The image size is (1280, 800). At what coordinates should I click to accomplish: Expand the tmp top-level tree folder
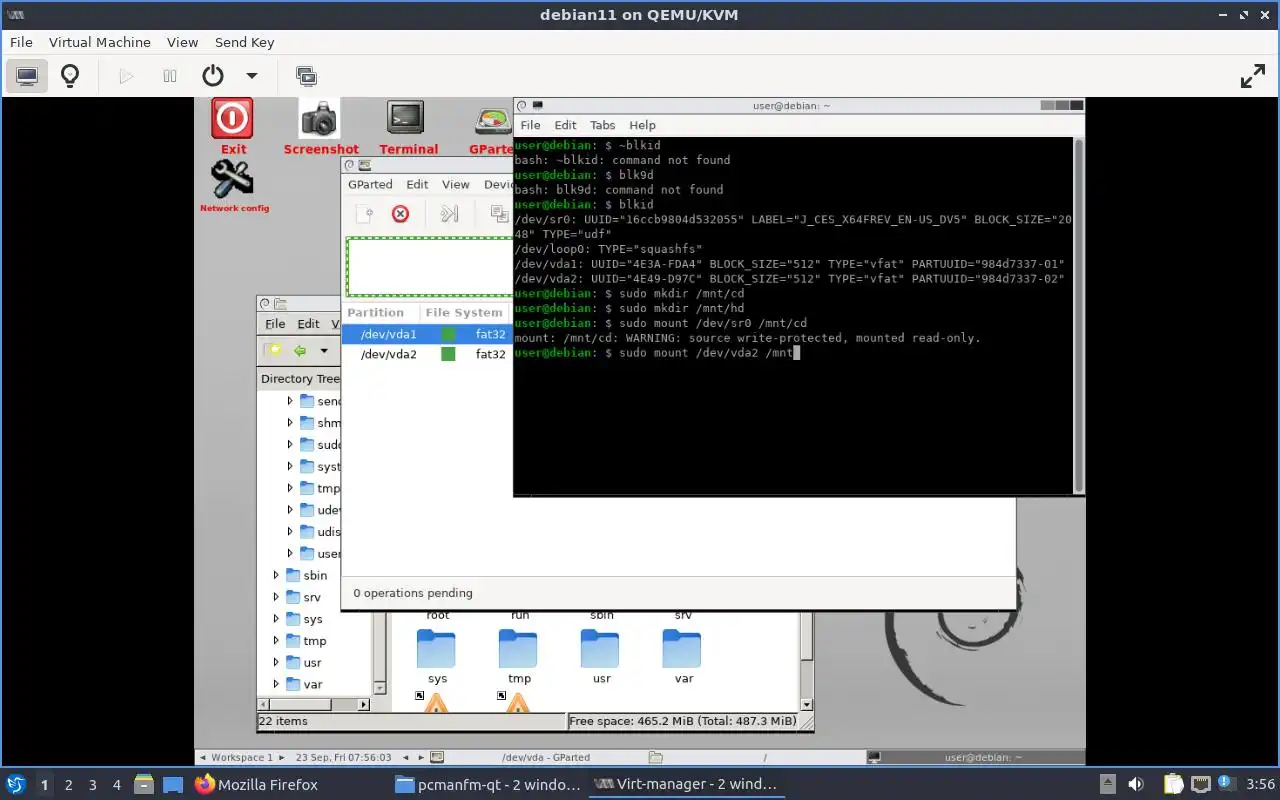(x=277, y=641)
